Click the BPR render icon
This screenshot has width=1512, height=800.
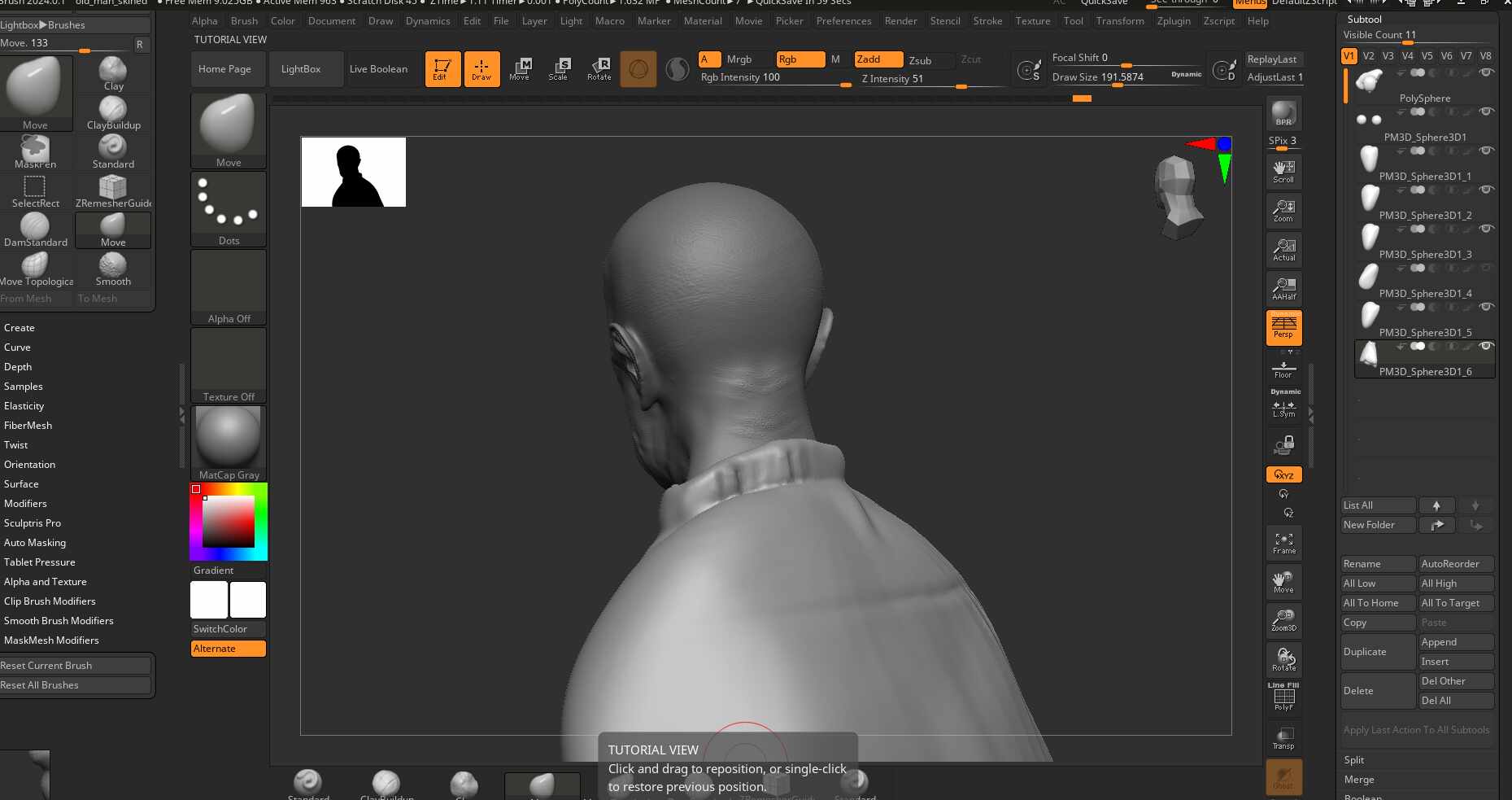tap(1283, 113)
